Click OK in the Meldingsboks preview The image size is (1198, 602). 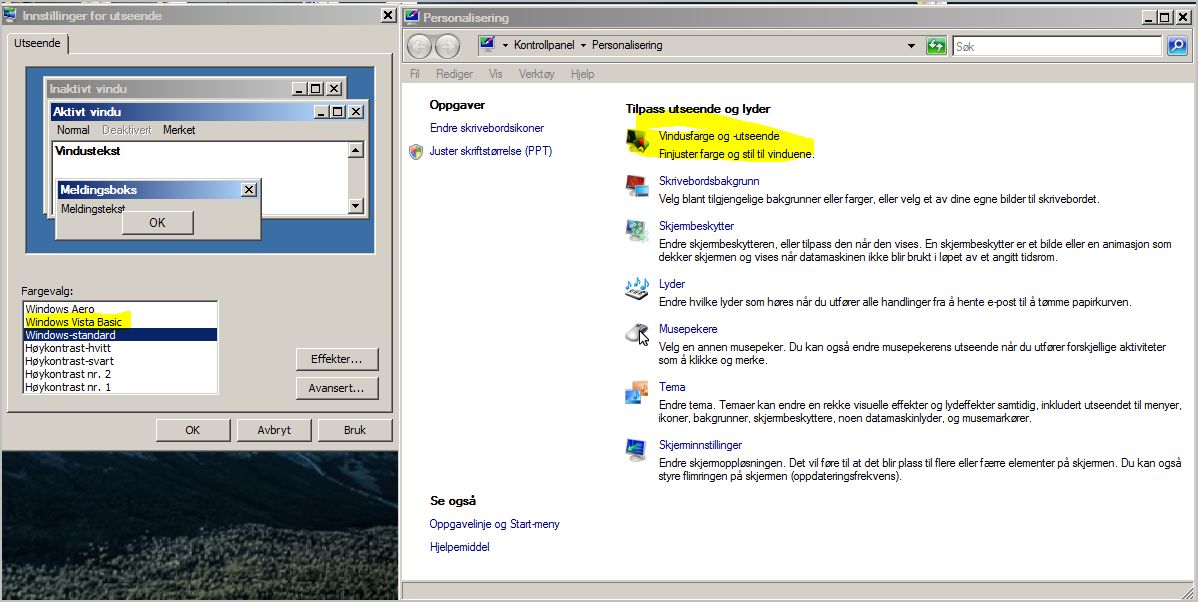pos(157,222)
